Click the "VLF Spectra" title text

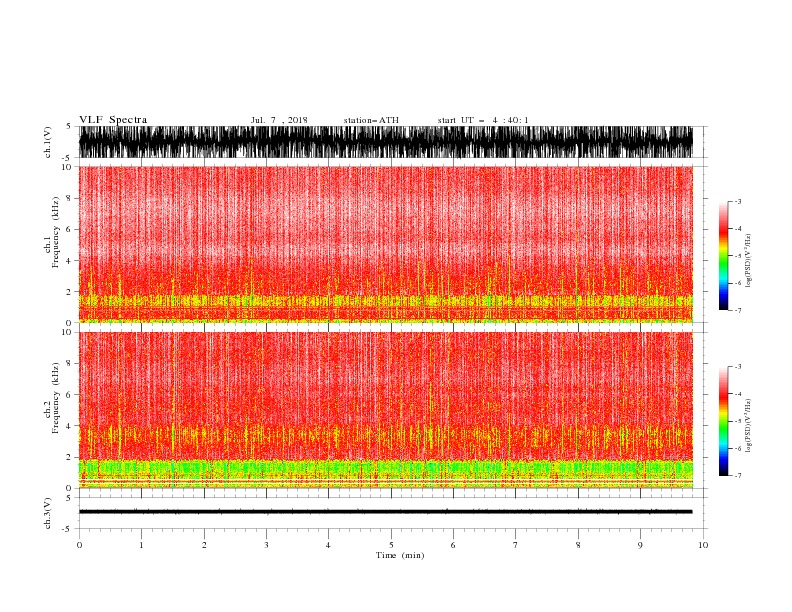click(113, 120)
